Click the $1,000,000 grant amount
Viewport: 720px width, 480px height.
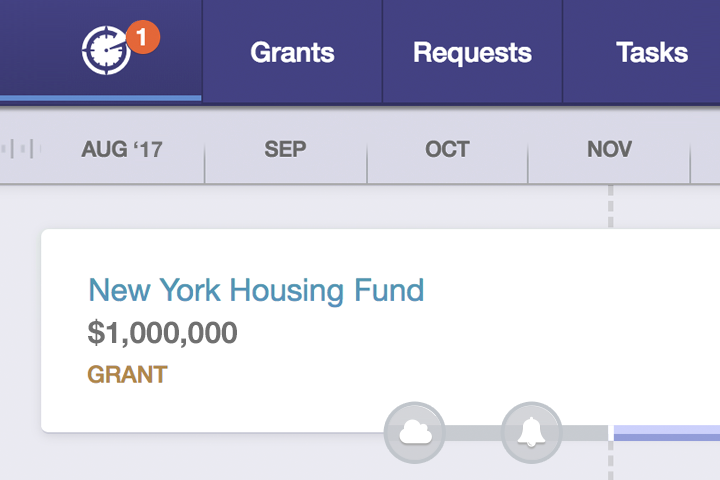click(x=162, y=332)
